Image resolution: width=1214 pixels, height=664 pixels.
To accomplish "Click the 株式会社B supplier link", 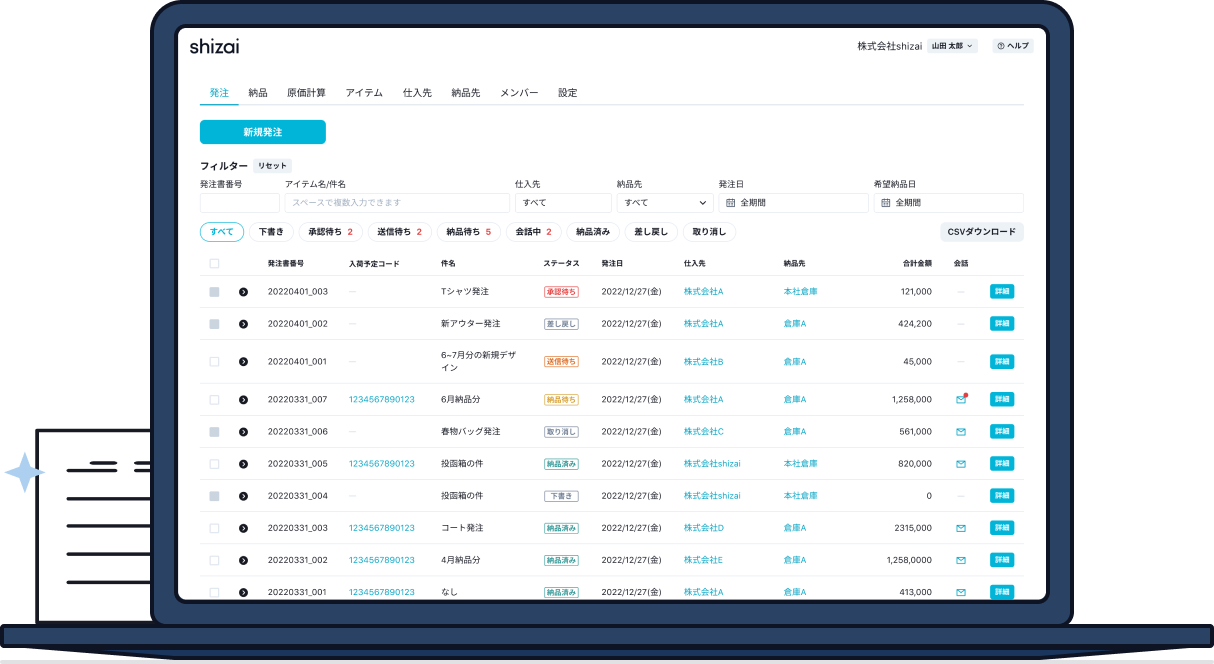I will click(704, 362).
